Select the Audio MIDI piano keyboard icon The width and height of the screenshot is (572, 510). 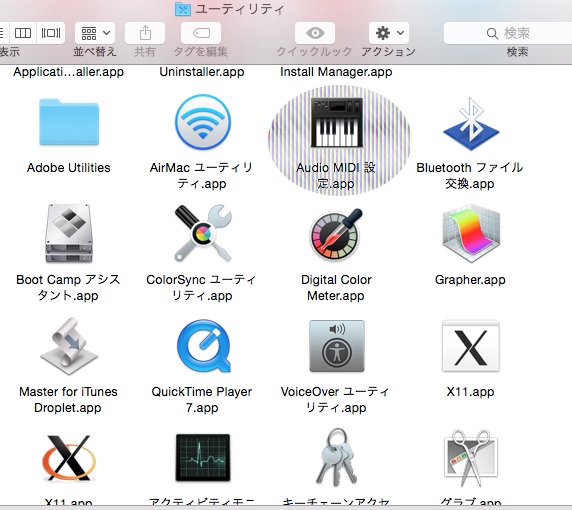[x=336, y=122]
